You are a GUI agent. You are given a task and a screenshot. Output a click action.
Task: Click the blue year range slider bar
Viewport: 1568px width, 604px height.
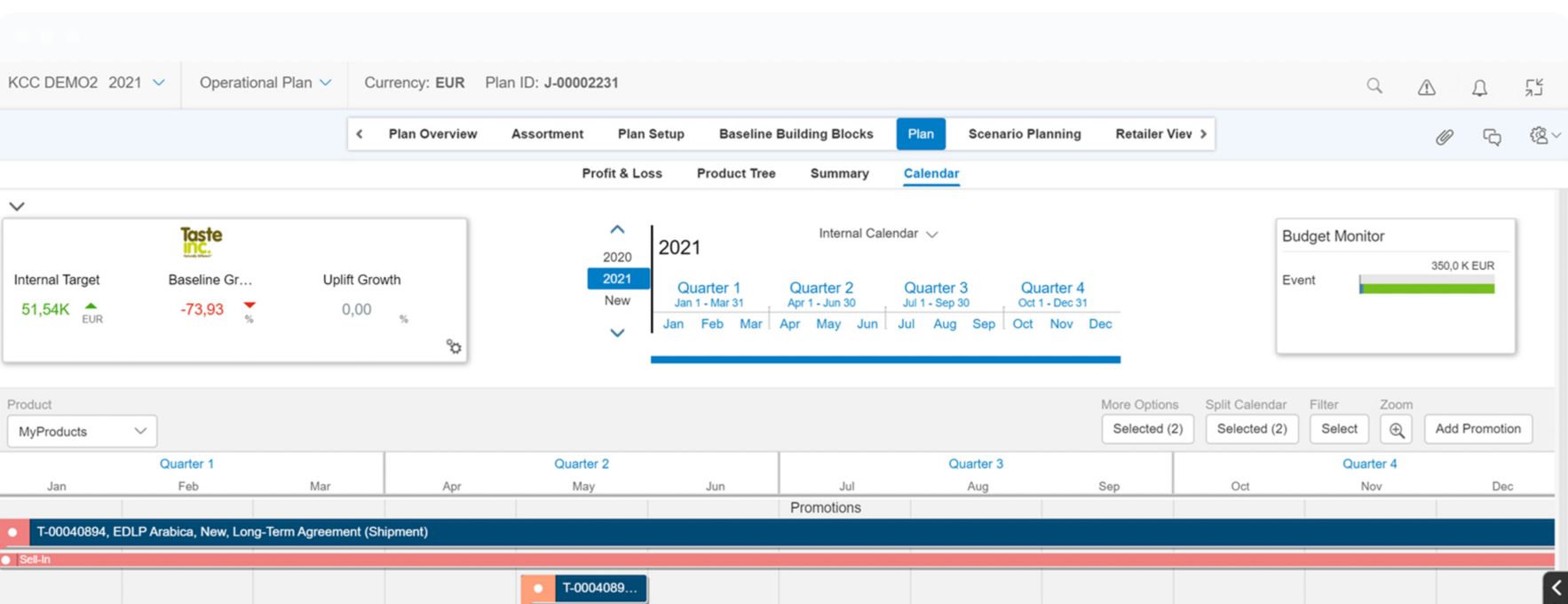tap(885, 360)
